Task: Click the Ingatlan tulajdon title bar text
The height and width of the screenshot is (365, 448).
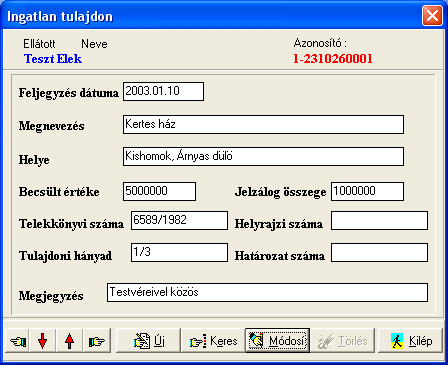Action: click(x=60, y=17)
